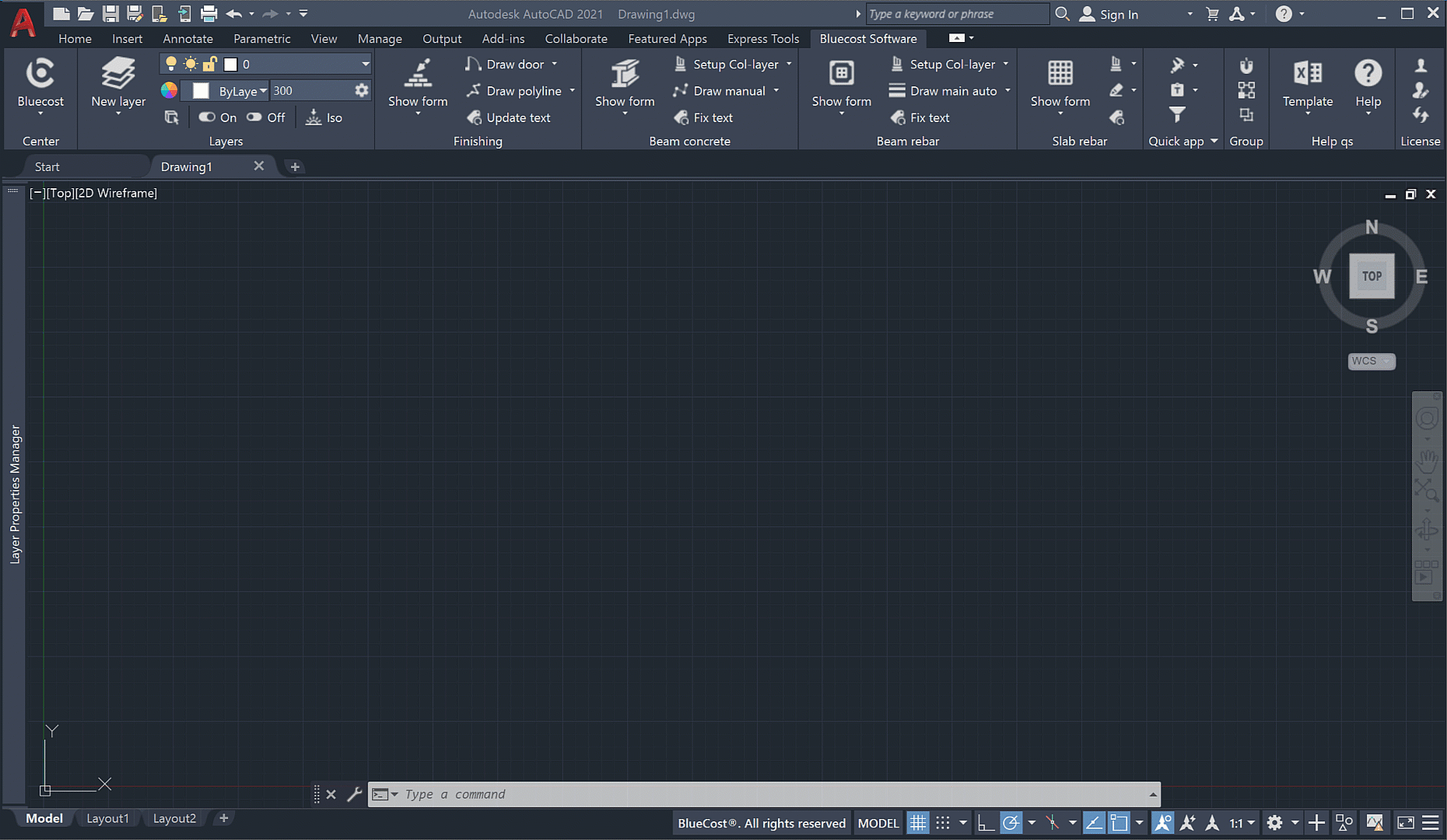The image size is (1447, 840).
Task: Open the Bluecost Center icon
Action: (x=40, y=74)
